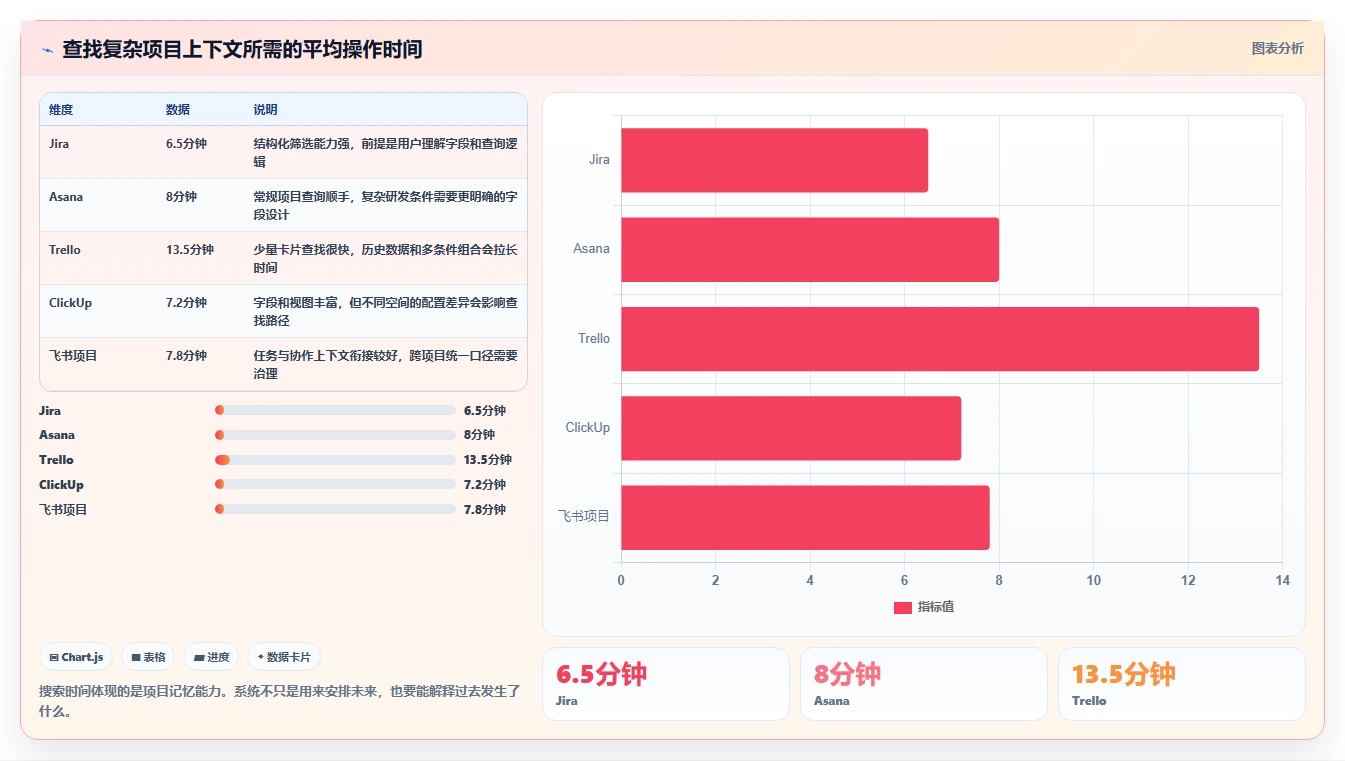Click the ClickUp y-axis label in chart
Viewport: 1345px width, 761px height.
click(588, 428)
